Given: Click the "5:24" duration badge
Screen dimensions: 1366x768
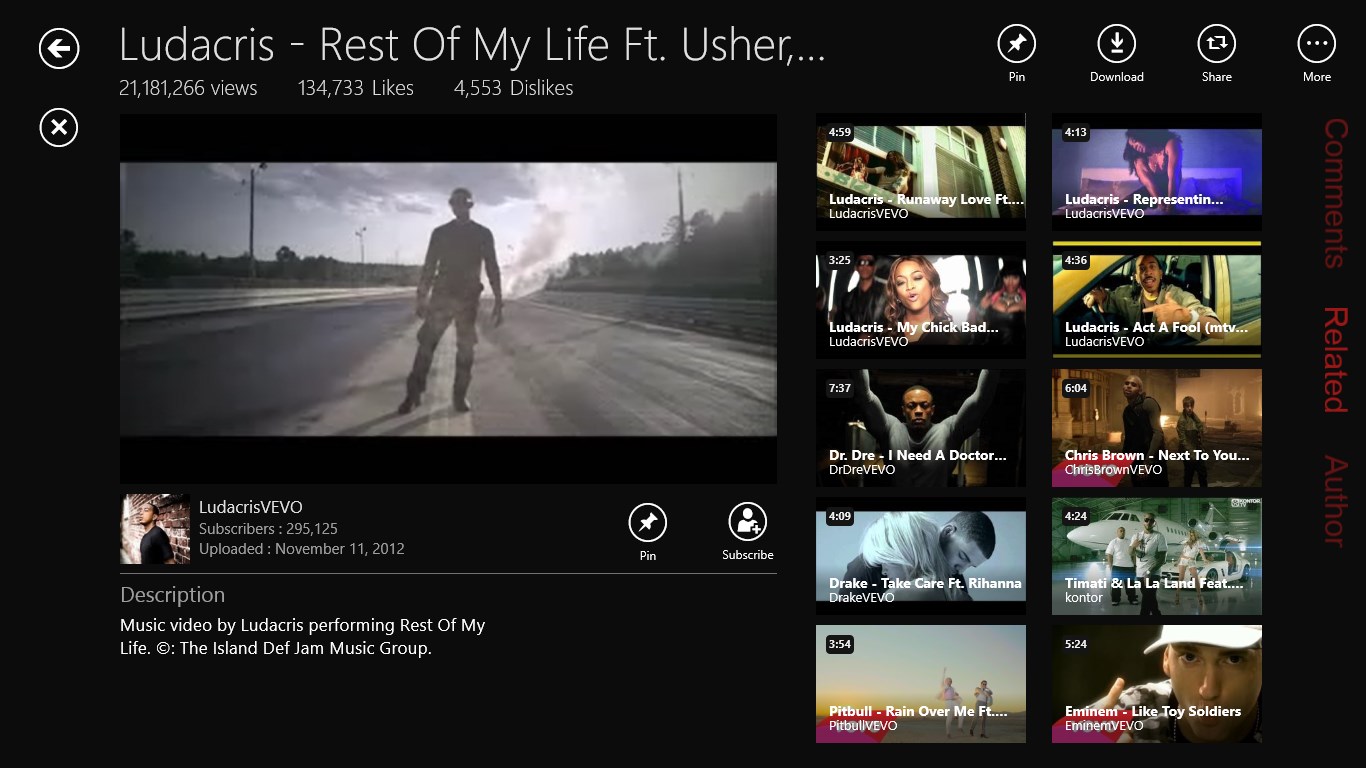Looking at the screenshot, I should [1076, 644].
